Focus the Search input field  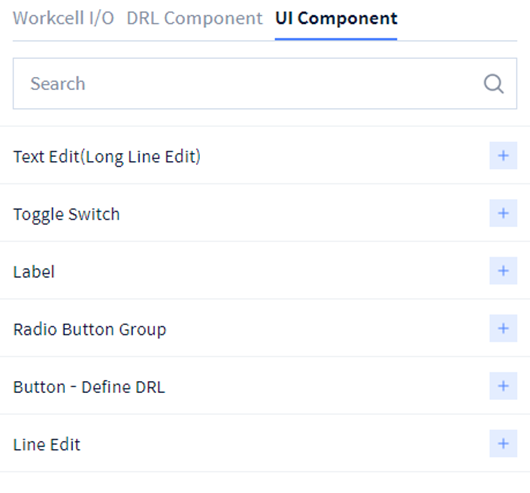265,83
